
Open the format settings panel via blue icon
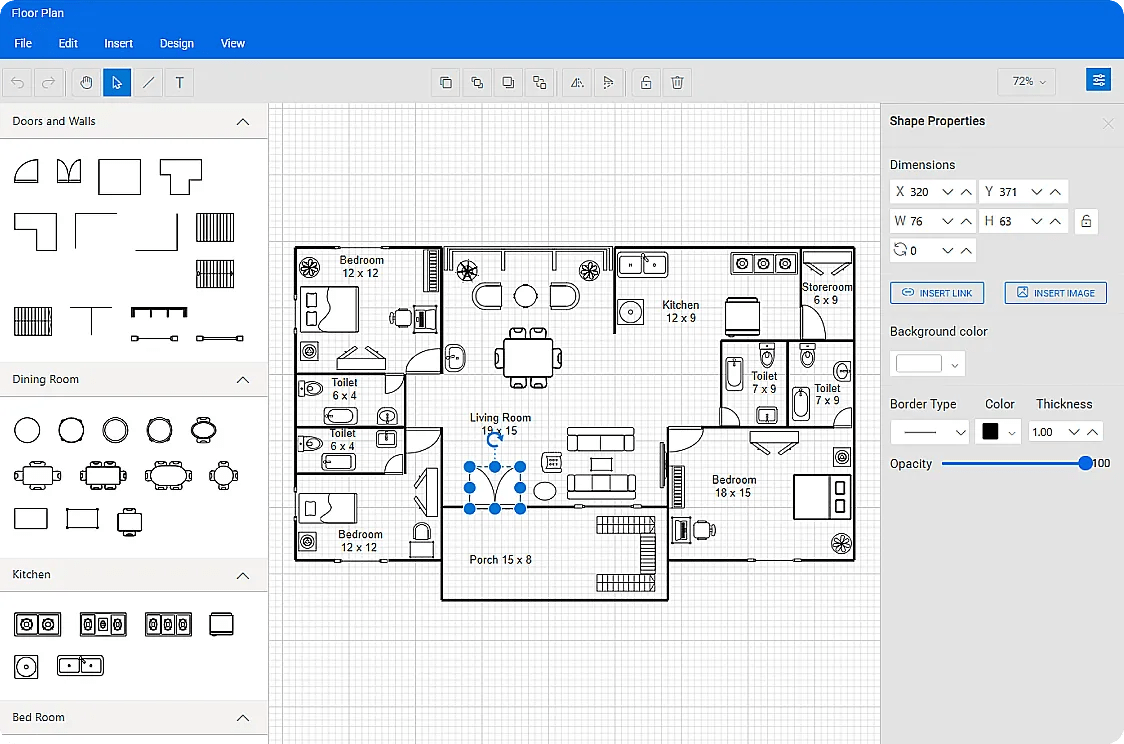[1098, 80]
